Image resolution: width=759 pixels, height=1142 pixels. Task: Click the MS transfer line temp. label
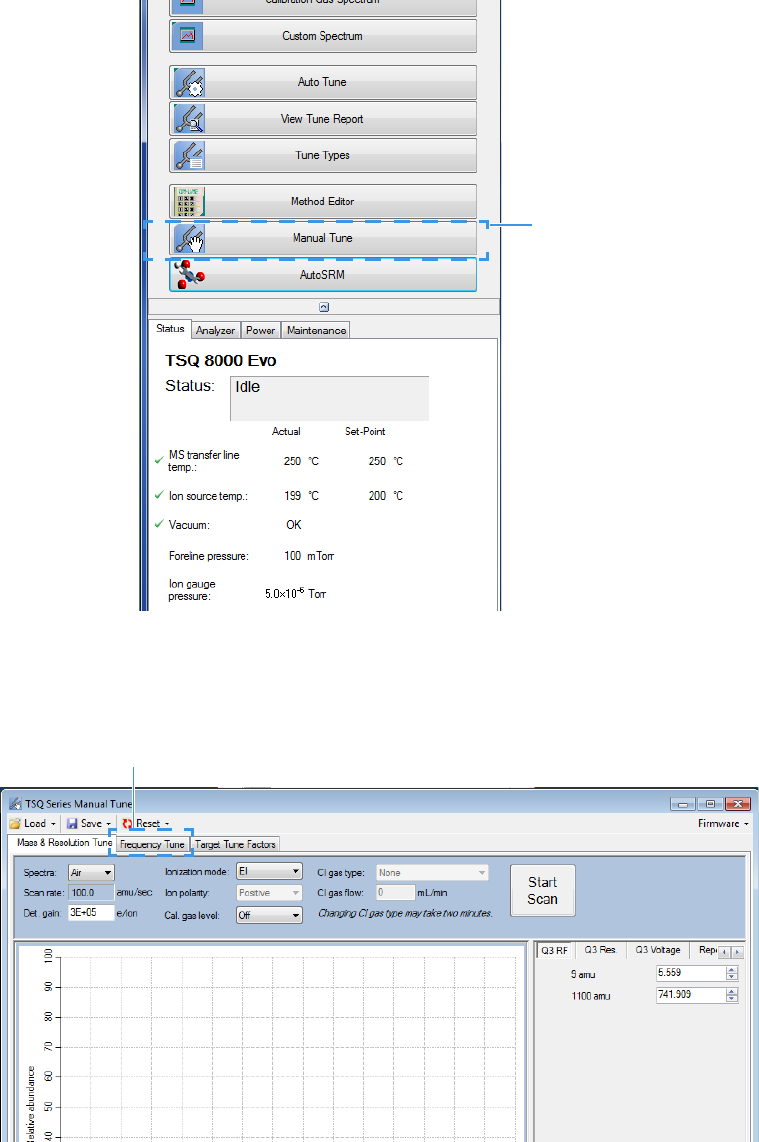204,461
